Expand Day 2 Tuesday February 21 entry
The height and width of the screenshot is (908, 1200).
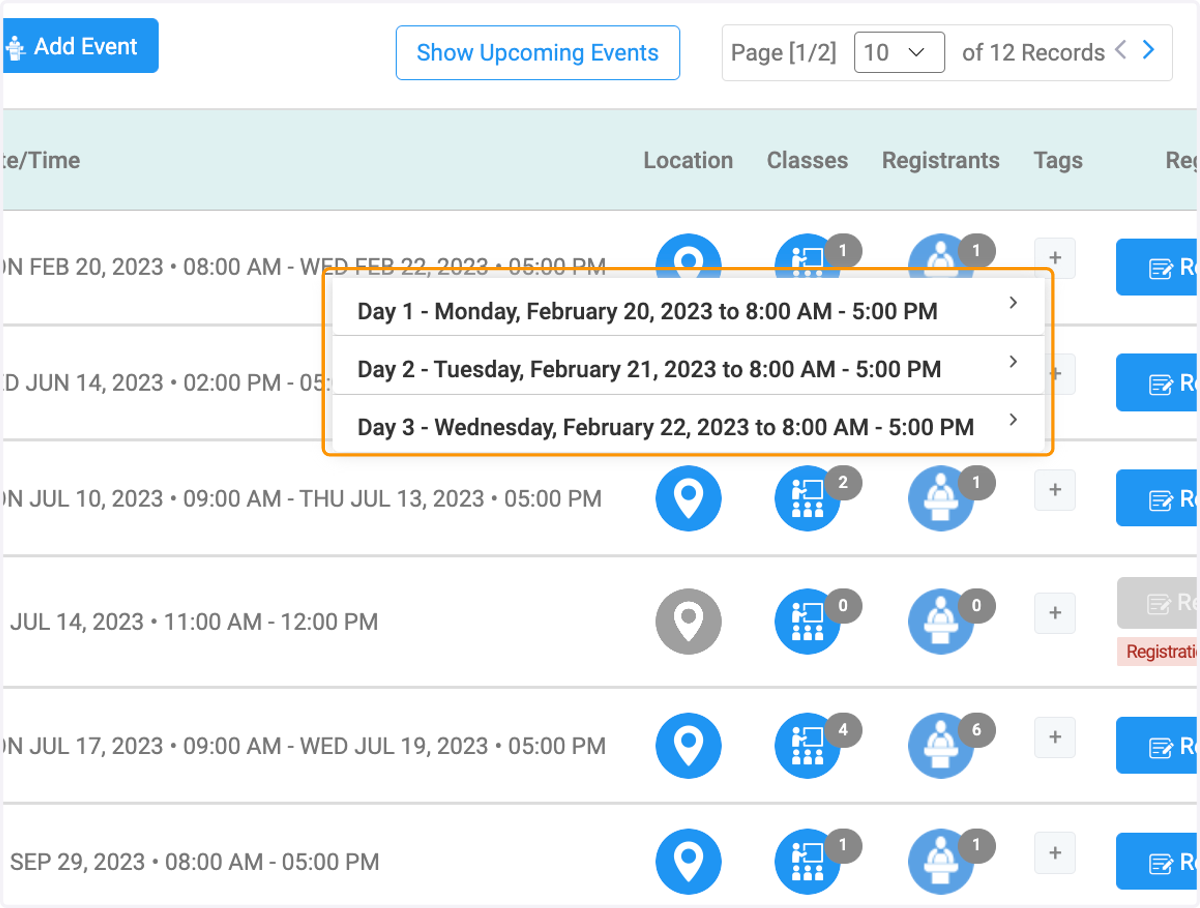pos(689,365)
